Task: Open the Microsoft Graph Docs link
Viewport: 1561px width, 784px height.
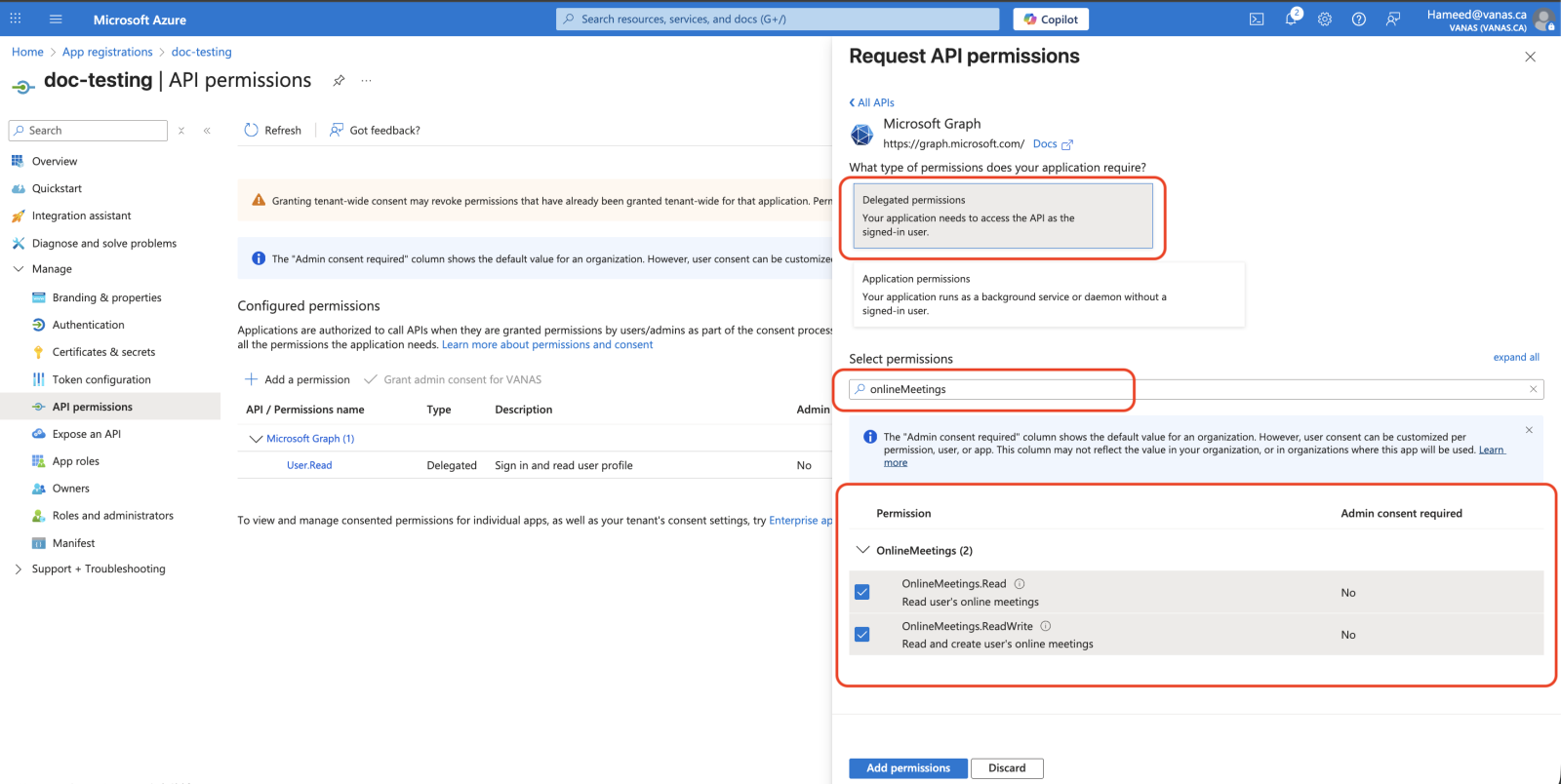Action: [x=1053, y=144]
